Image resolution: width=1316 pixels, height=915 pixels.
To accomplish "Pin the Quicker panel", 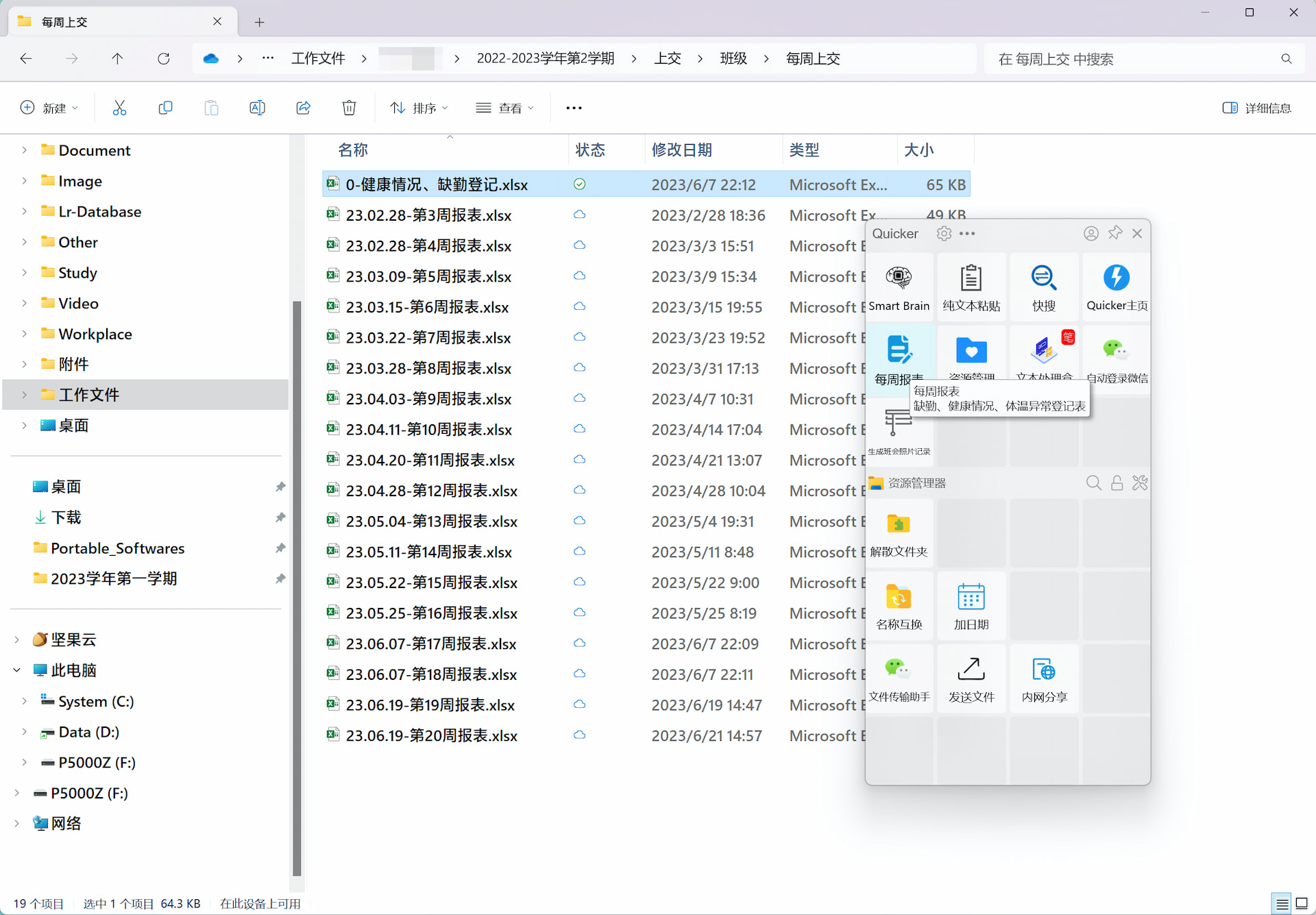I will (x=1115, y=233).
